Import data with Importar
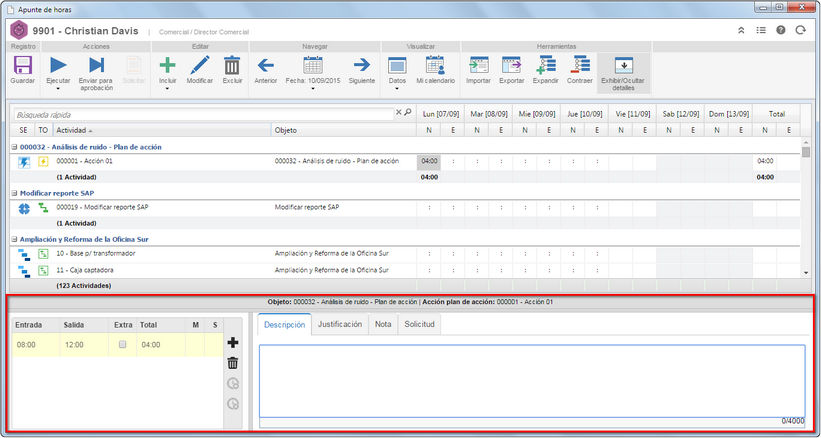 pos(478,70)
